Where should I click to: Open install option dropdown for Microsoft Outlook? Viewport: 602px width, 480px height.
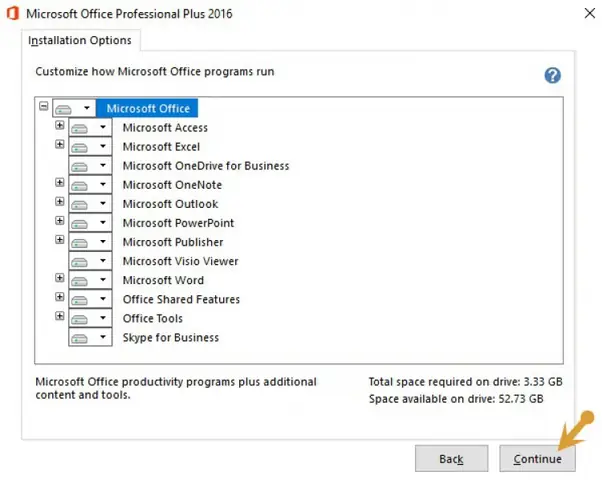[90, 204]
